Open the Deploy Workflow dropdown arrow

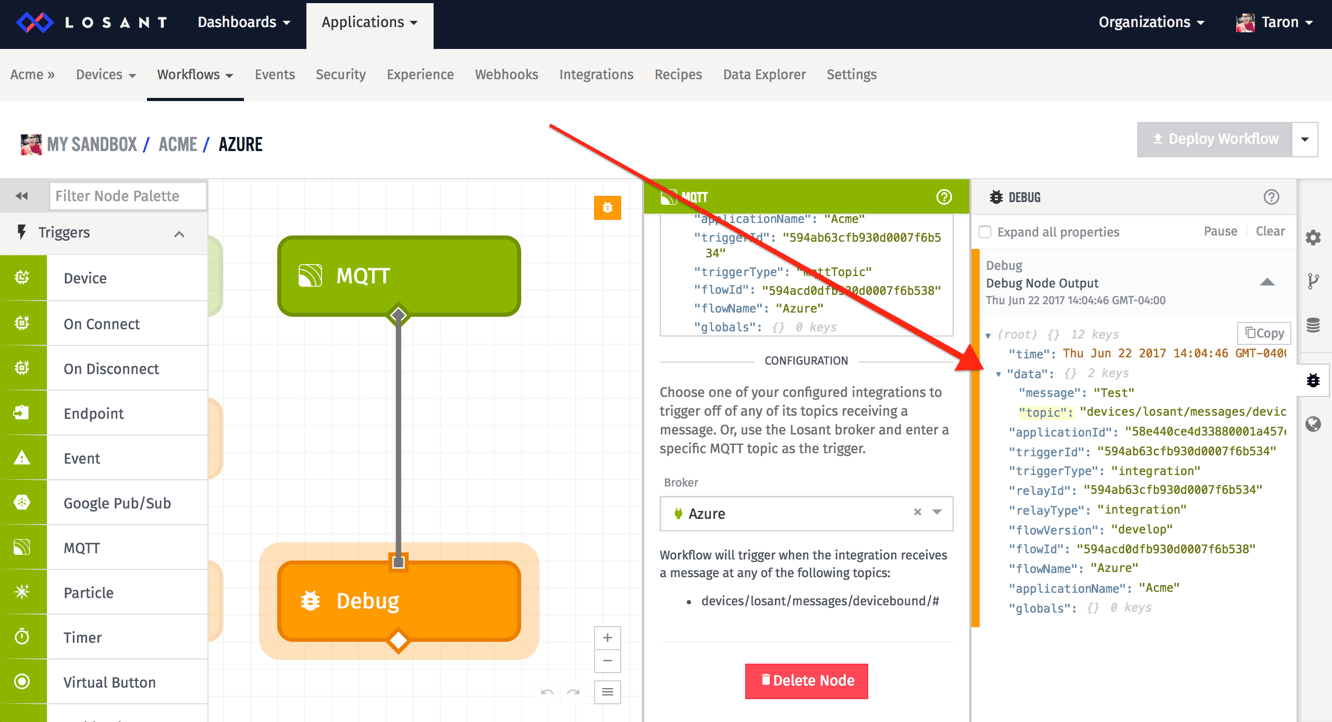coord(1305,140)
